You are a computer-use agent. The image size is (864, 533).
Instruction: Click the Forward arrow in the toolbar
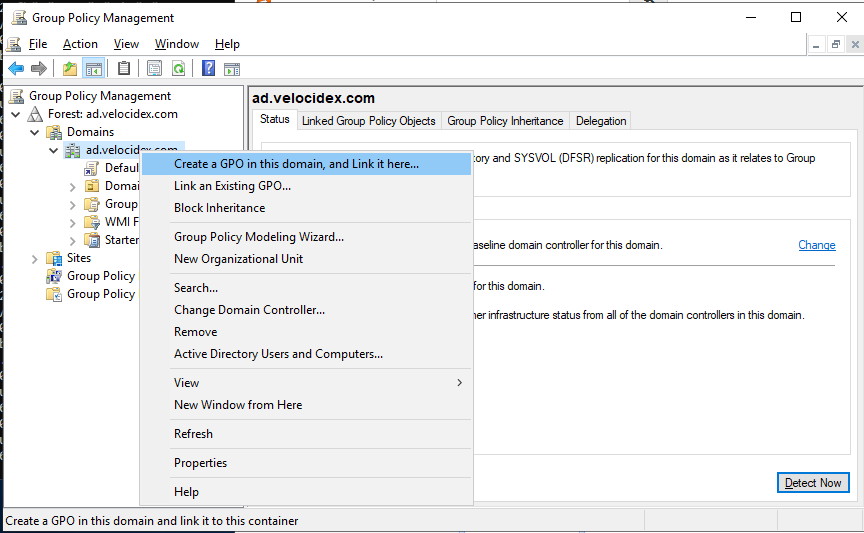[39, 68]
